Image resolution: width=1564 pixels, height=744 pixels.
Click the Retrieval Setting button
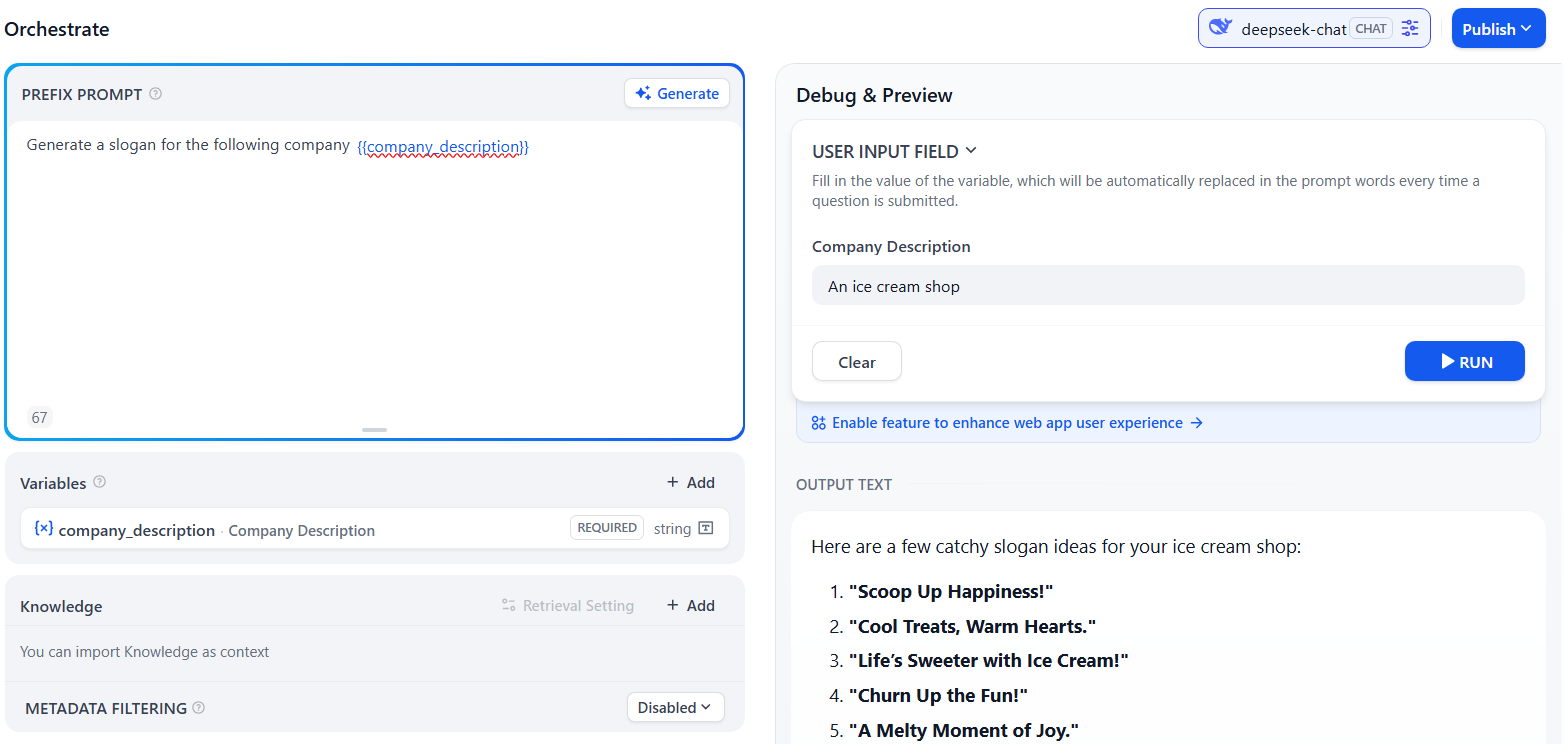568,605
